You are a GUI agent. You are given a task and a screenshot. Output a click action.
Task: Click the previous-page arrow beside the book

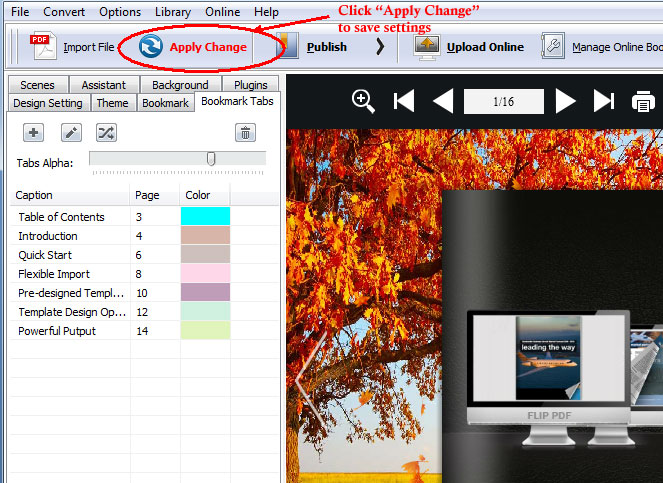[x=310, y=379]
